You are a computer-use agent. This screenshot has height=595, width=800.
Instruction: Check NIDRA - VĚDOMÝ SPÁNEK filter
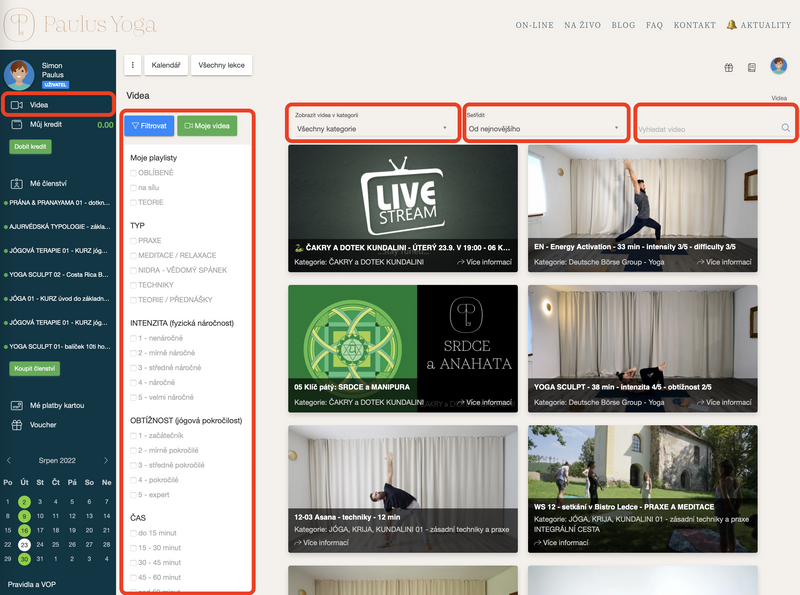coord(133,270)
